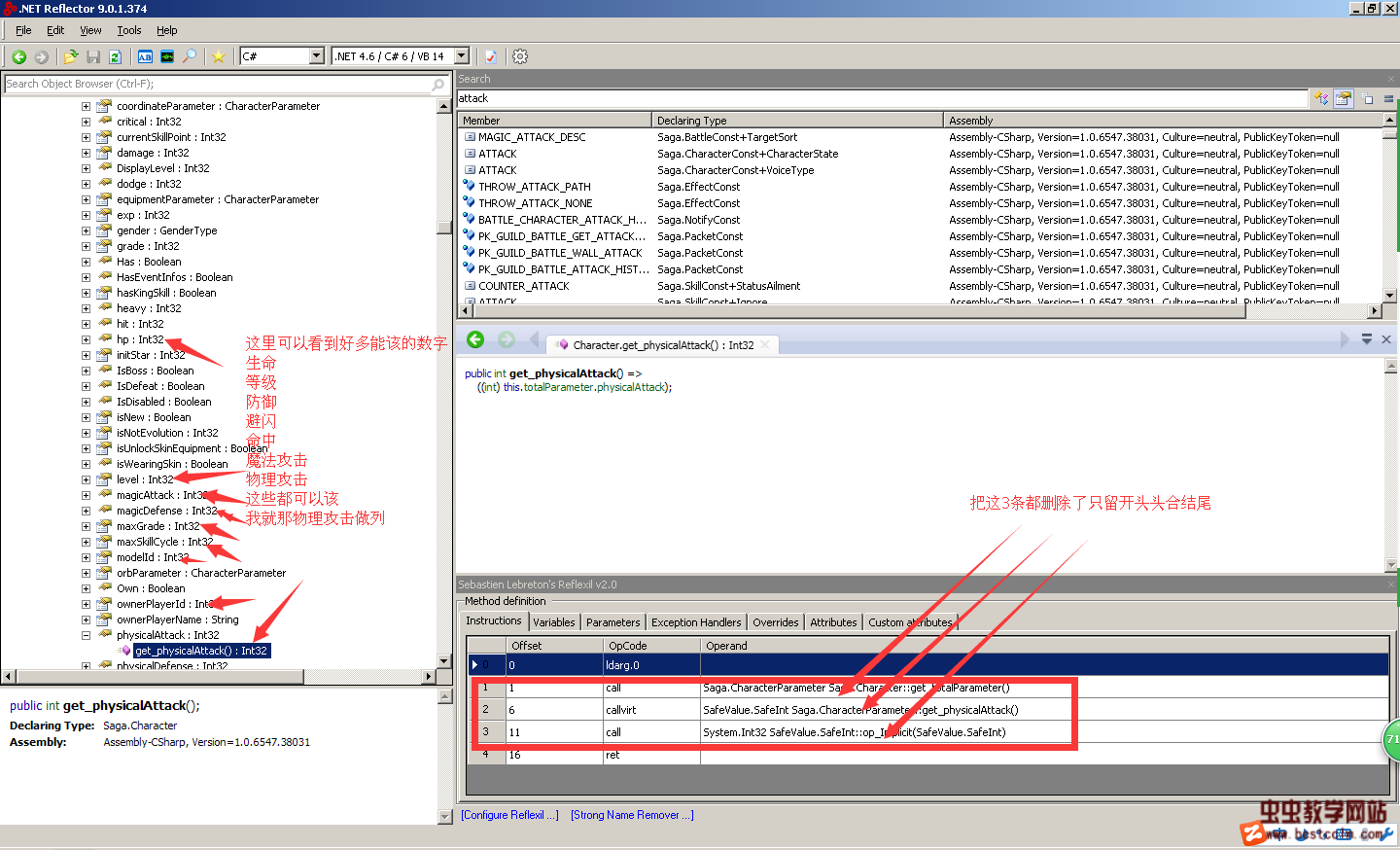Select get_physicalAttack() : Int32 tree item

[201, 651]
